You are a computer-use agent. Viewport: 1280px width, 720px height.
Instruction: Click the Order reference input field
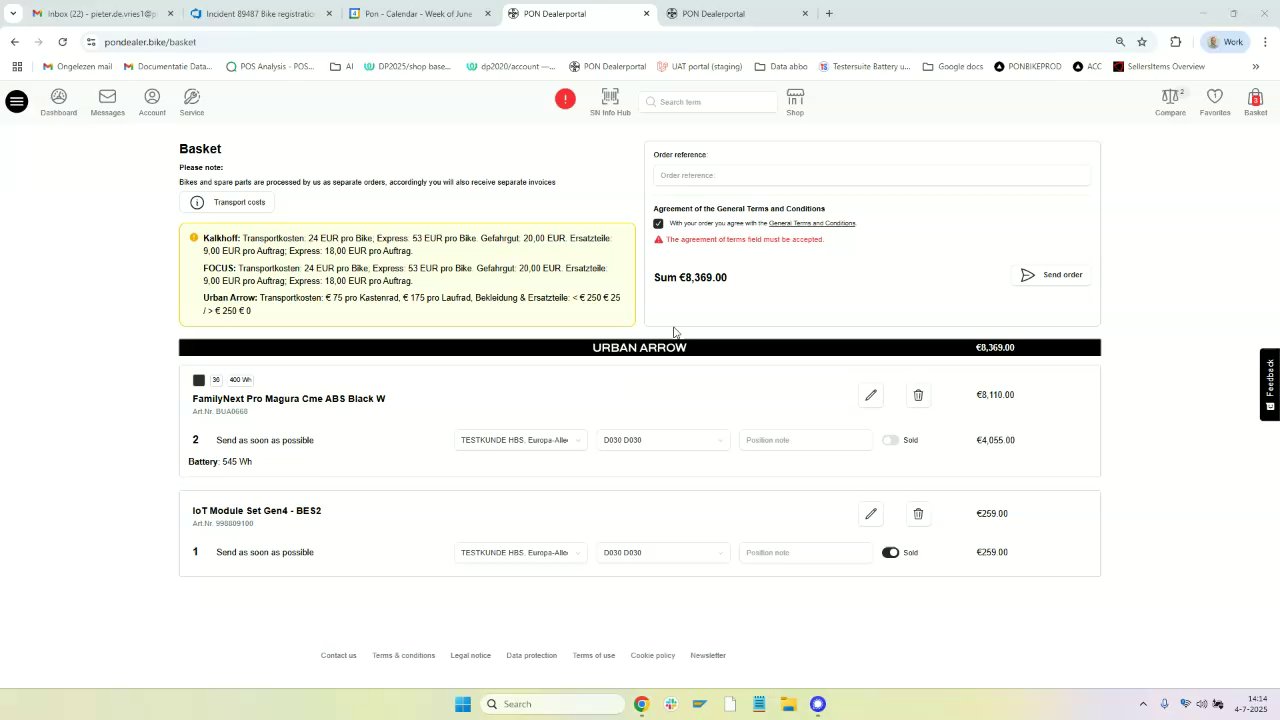pos(872,176)
